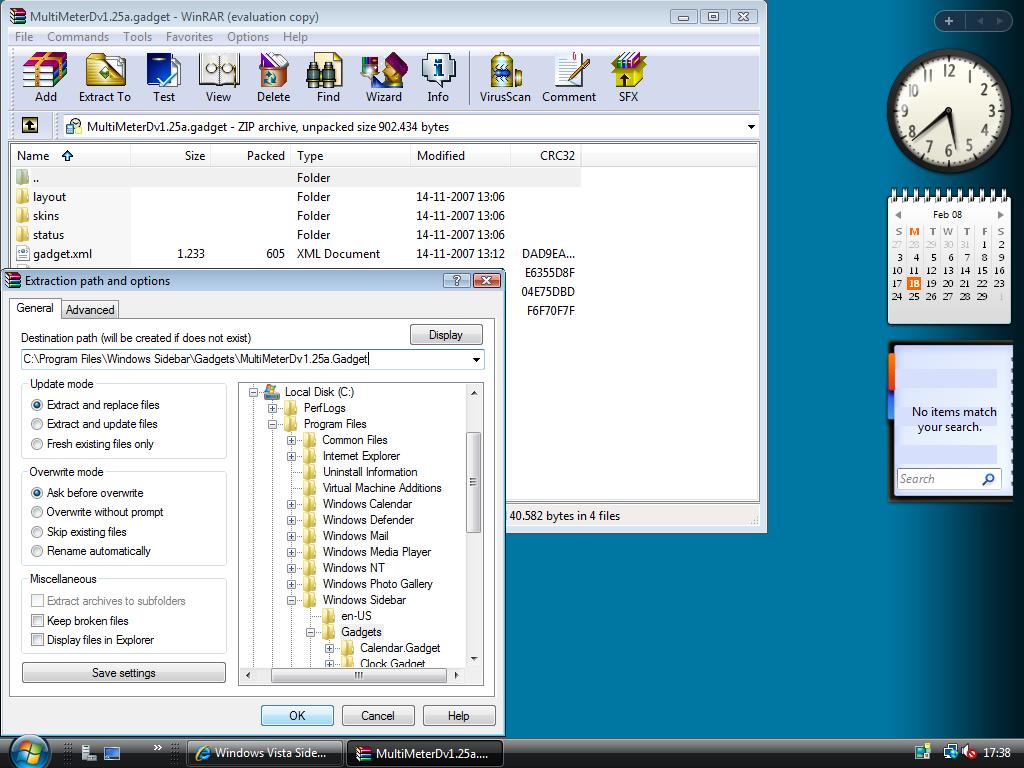Click the SFX toolbar icon
Image resolution: width=1024 pixels, height=768 pixels.
pos(628,78)
